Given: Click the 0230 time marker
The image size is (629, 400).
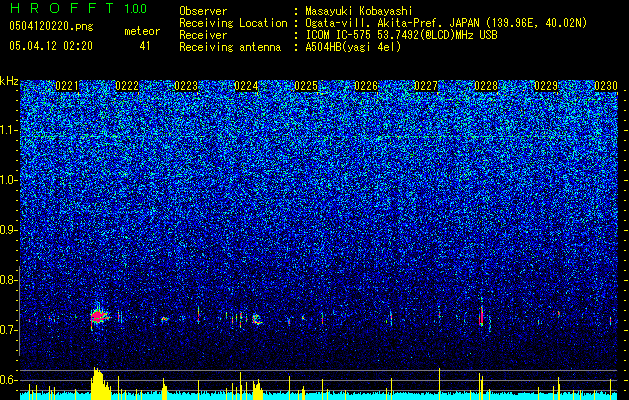Looking at the screenshot, I should pyautogui.click(x=606, y=86).
